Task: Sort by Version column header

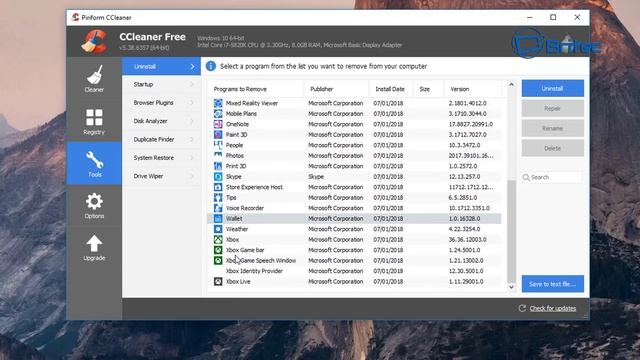Action: pyautogui.click(x=473, y=89)
